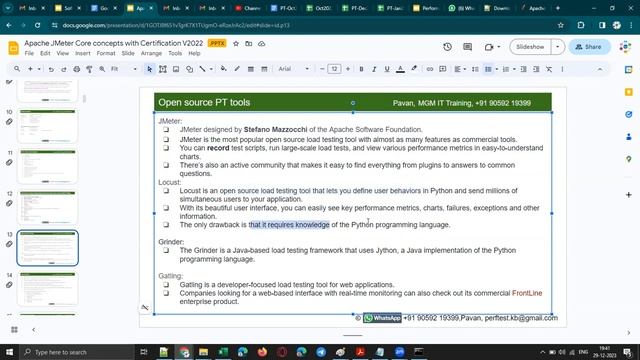This screenshot has height=360, width=640.
Task: Select the line tool
Action: click(x=202, y=69)
